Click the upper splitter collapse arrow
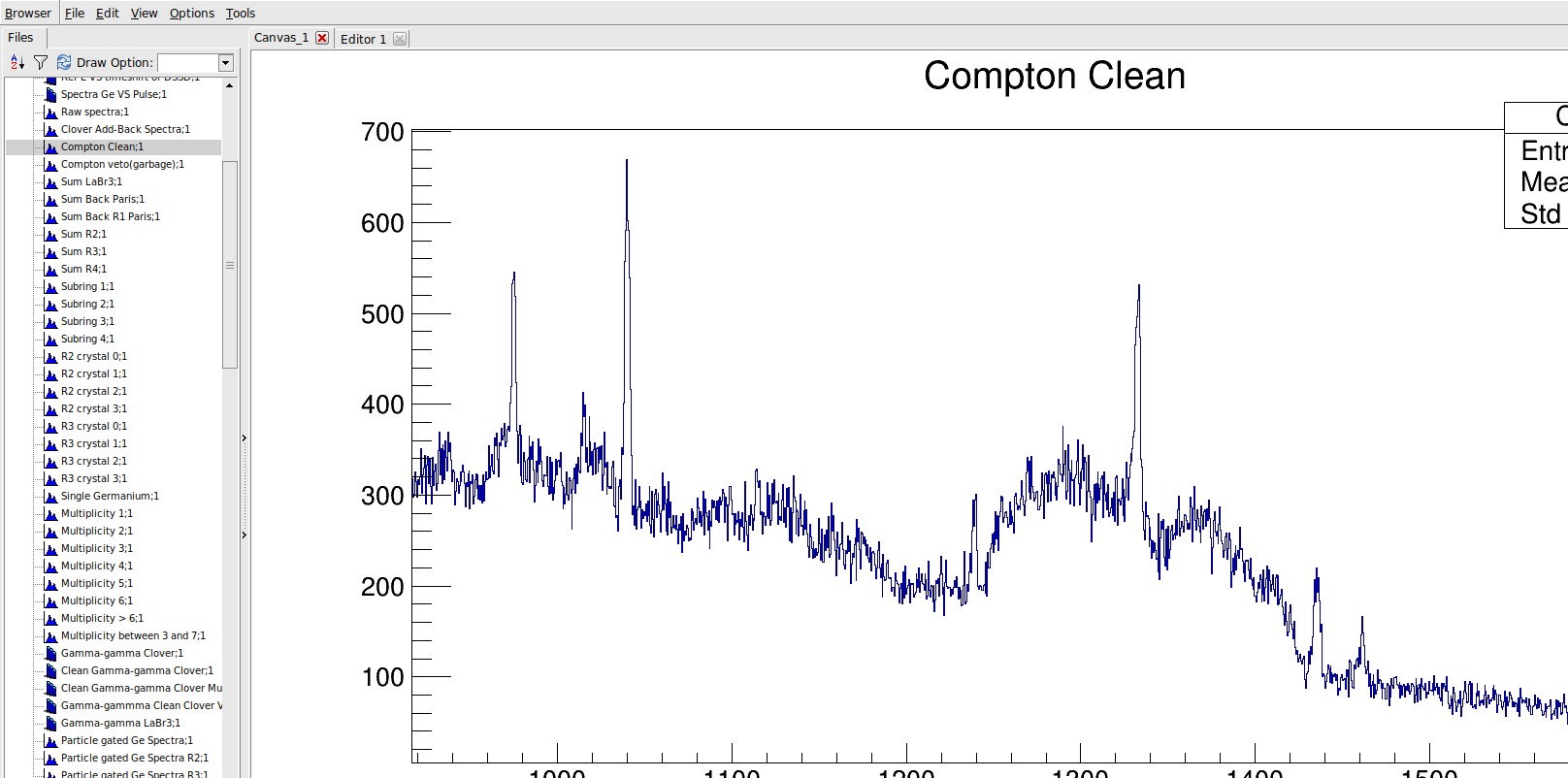Image resolution: width=1568 pixels, height=778 pixels. click(244, 438)
